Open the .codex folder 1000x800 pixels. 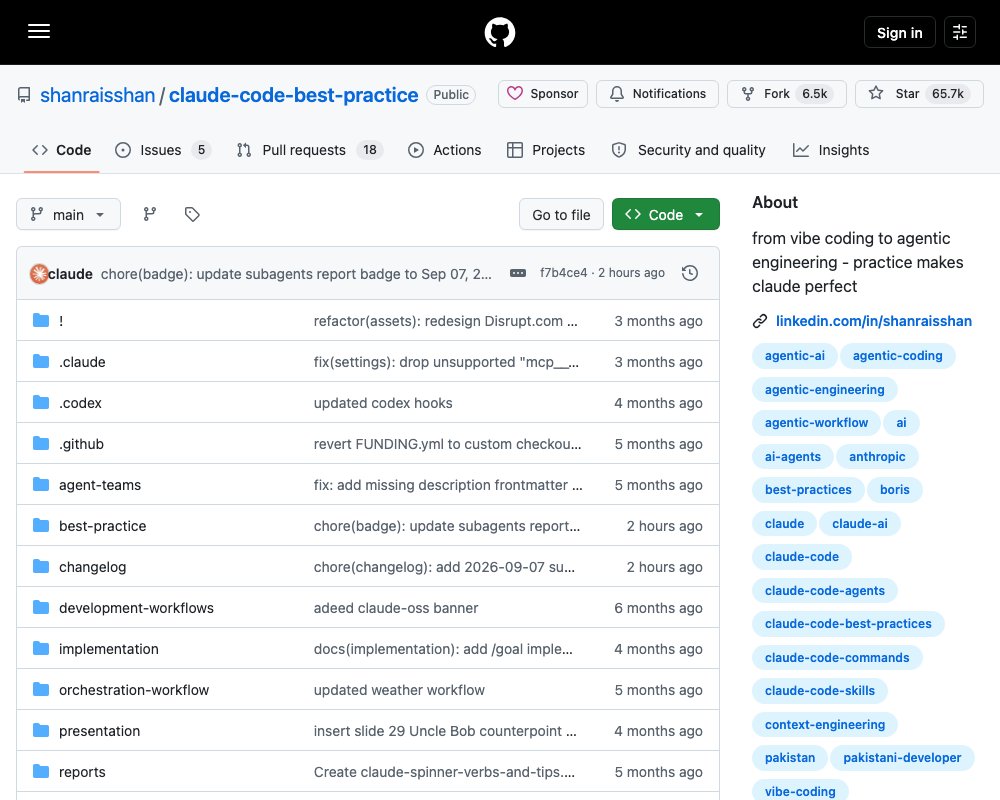[x=80, y=403]
